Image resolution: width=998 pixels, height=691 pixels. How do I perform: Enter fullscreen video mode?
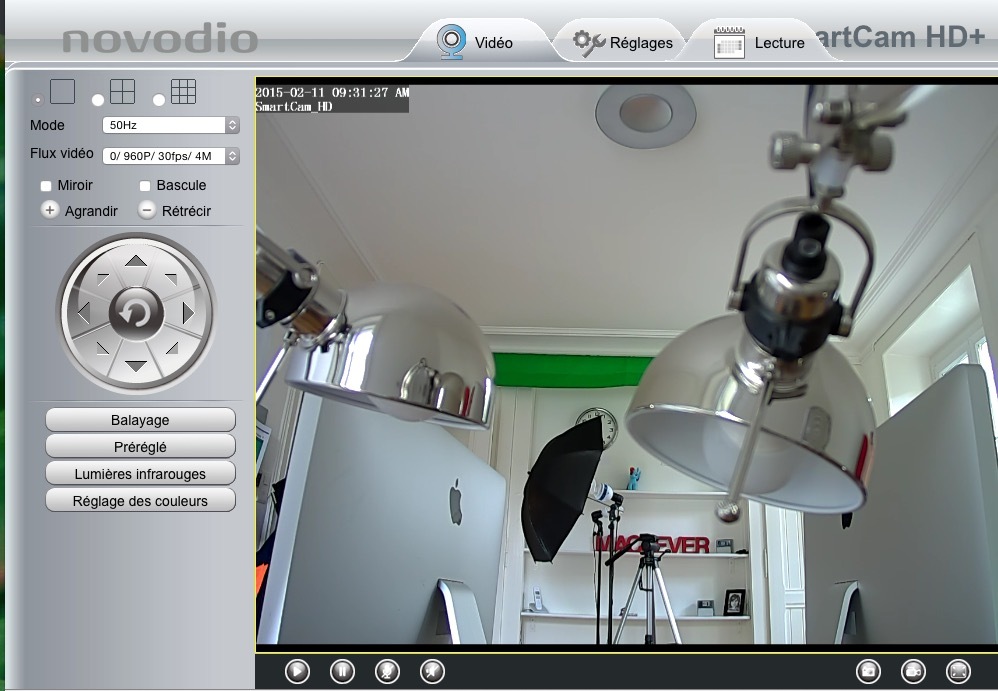point(959,671)
